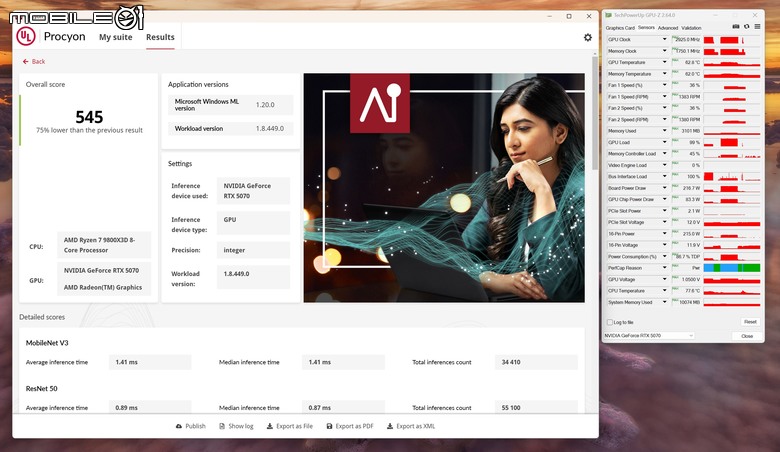Click GPU Voltage 1.0500 V value
This screenshot has height=452, width=780.
tap(686, 279)
